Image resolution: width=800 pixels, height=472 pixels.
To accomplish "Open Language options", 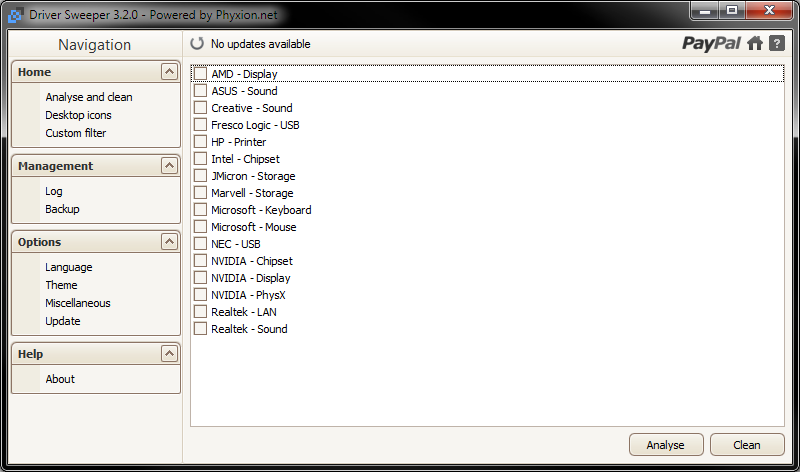I will (x=68, y=267).
